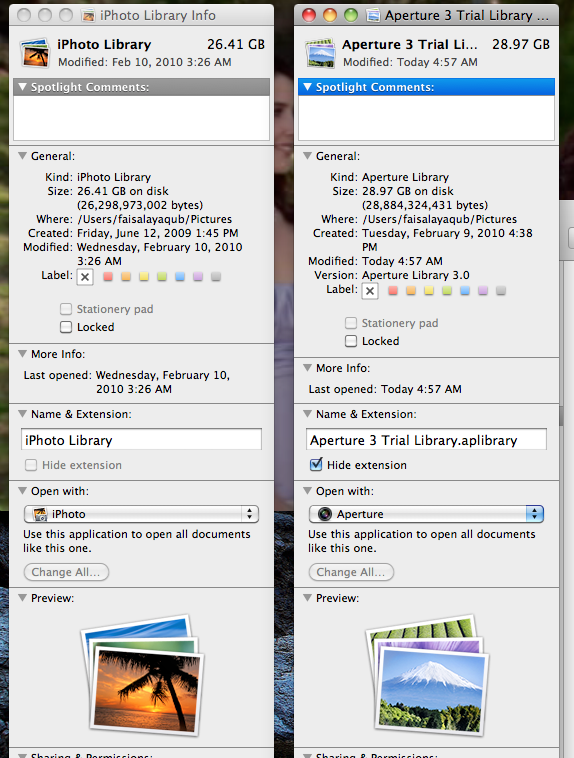
Task: Set the gray label in the iPhoto window
Action: [x=216, y=277]
